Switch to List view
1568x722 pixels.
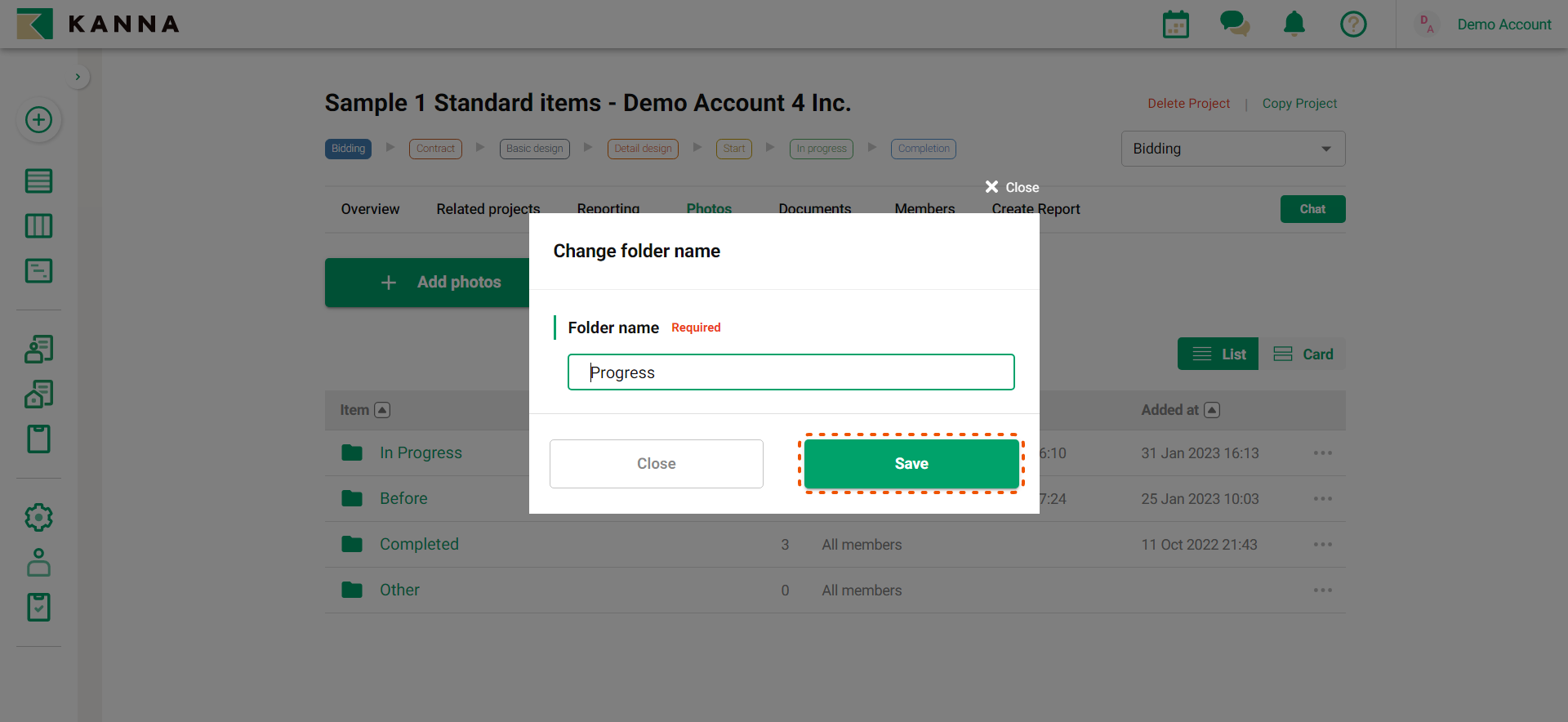tap(1218, 354)
